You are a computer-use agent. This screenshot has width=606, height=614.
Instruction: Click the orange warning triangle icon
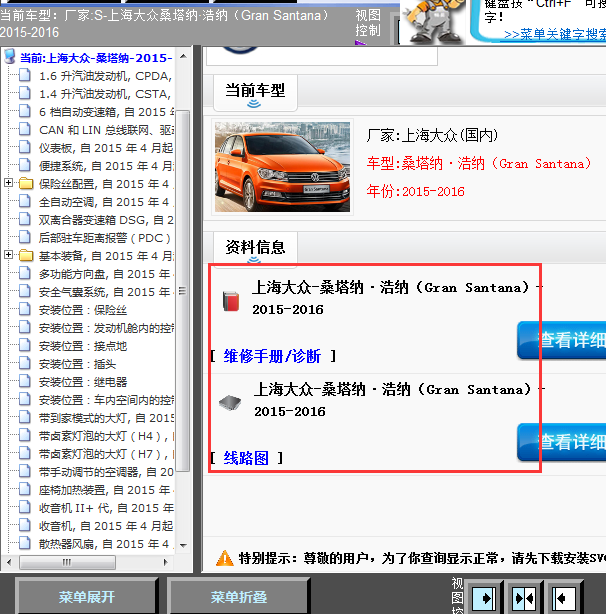click(x=225, y=558)
